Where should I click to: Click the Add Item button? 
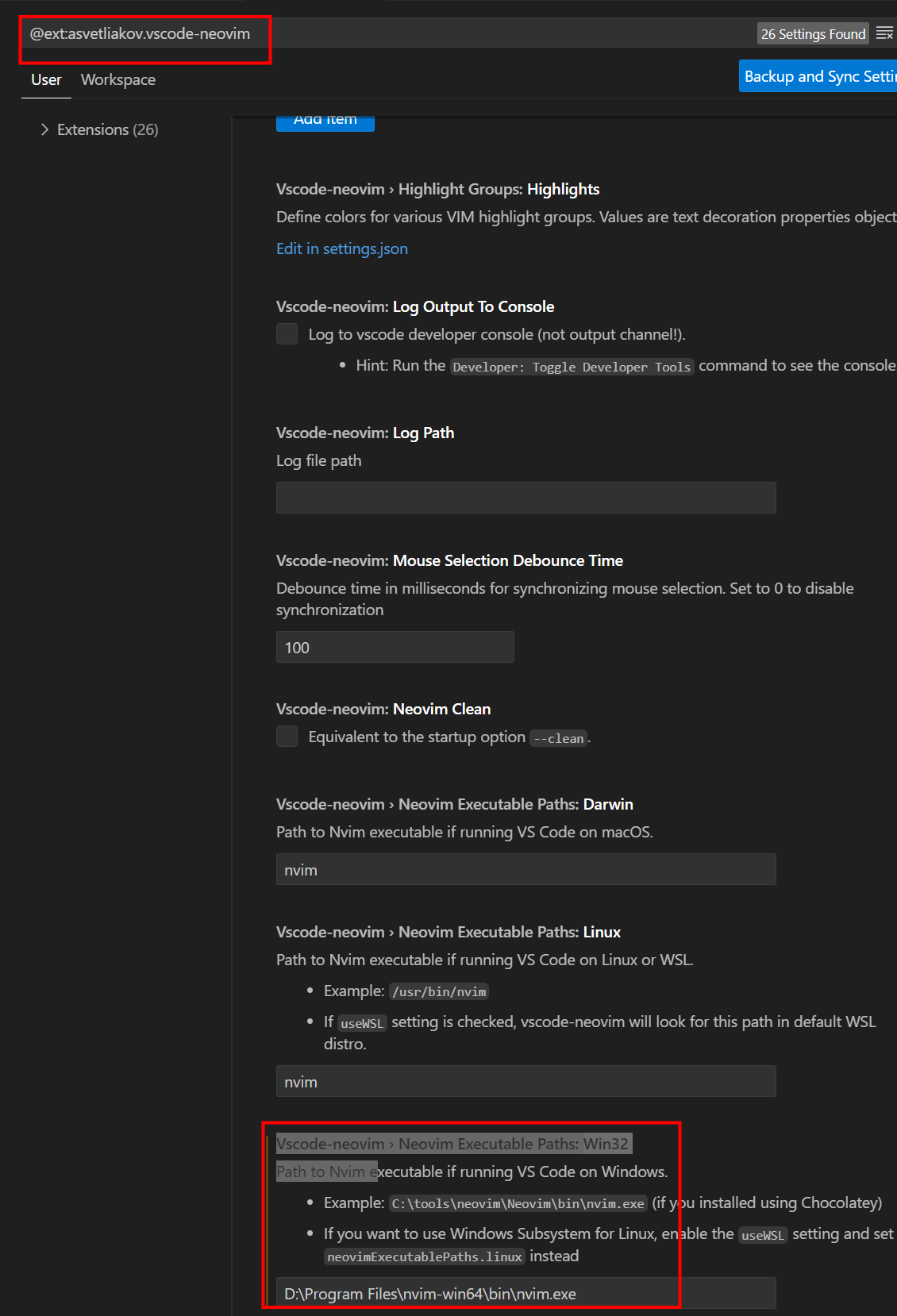coord(325,122)
